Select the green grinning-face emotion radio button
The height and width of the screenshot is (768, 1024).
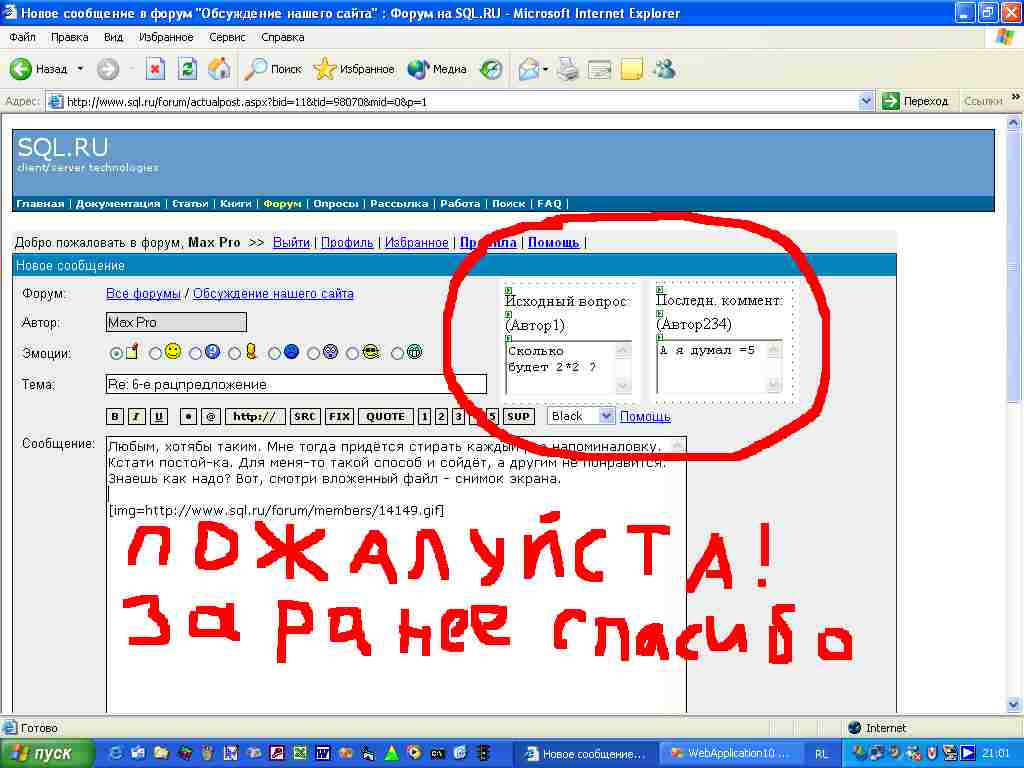(x=397, y=353)
